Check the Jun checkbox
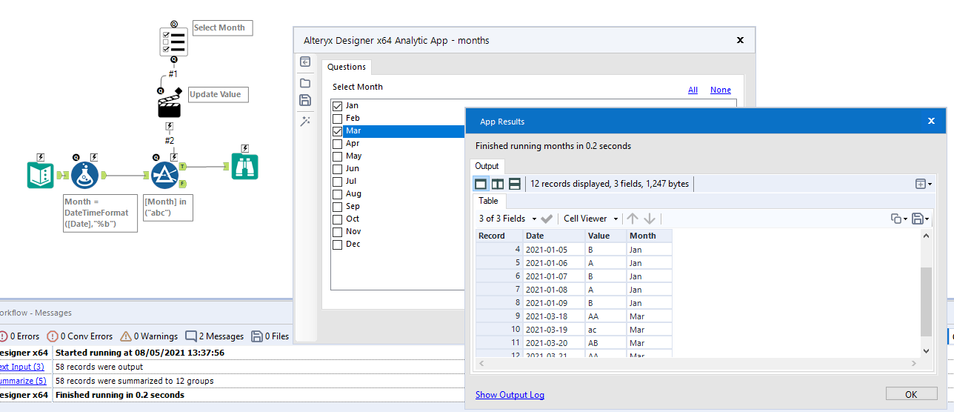Image resolution: width=954 pixels, height=412 pixels. click(338, 169)
